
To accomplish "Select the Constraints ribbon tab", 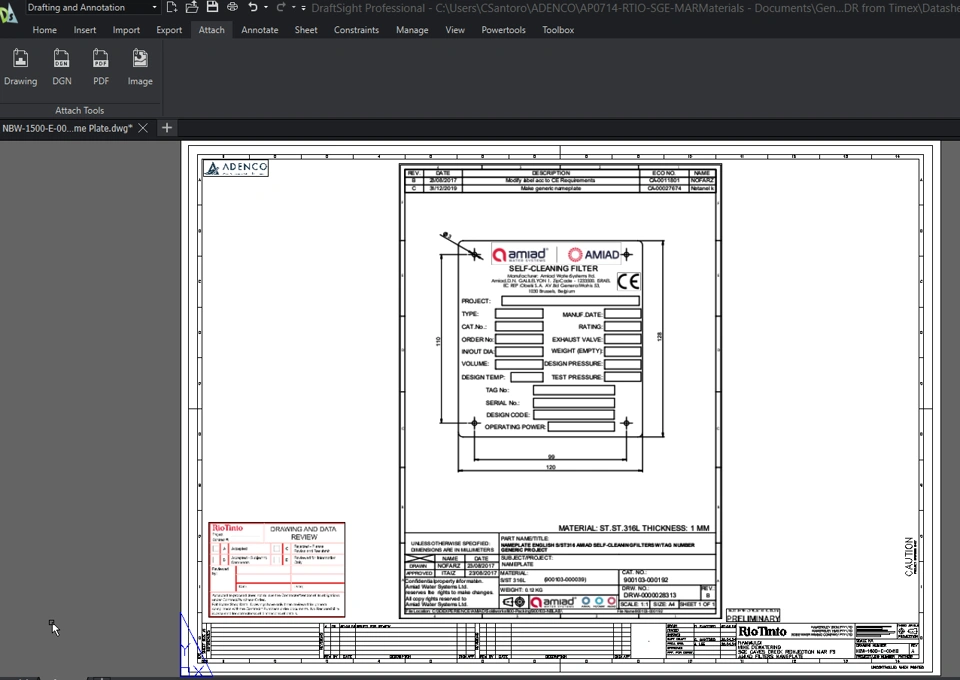I will click(356, 30).
